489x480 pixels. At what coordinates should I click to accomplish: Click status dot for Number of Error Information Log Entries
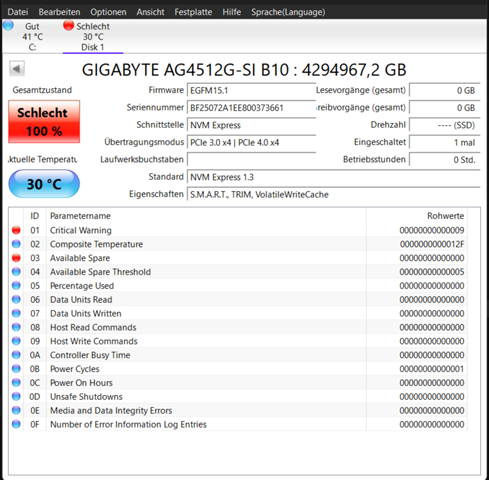coord(16,424)
